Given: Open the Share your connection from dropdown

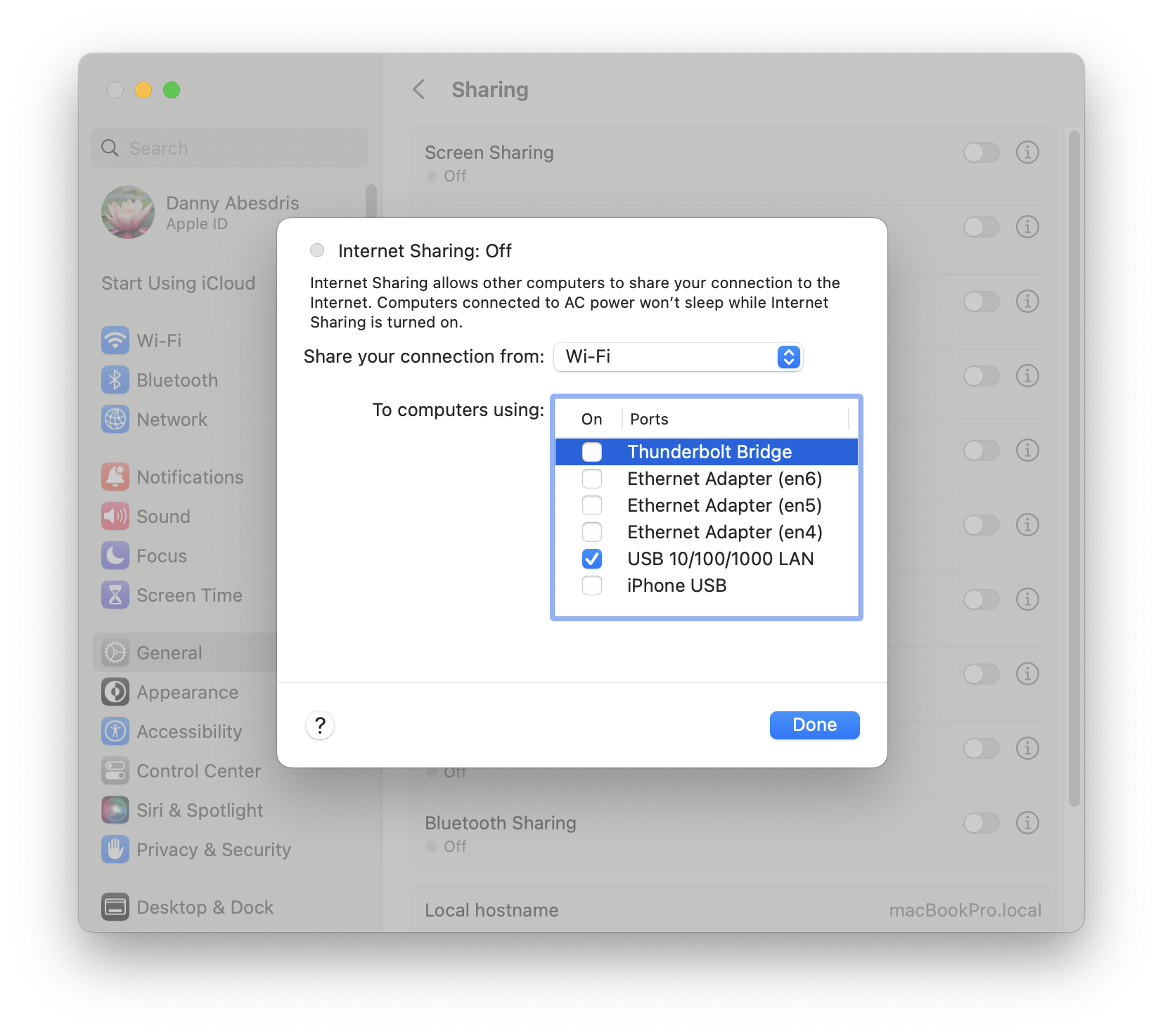Looking at the screenshot, I should pos(679,357).
